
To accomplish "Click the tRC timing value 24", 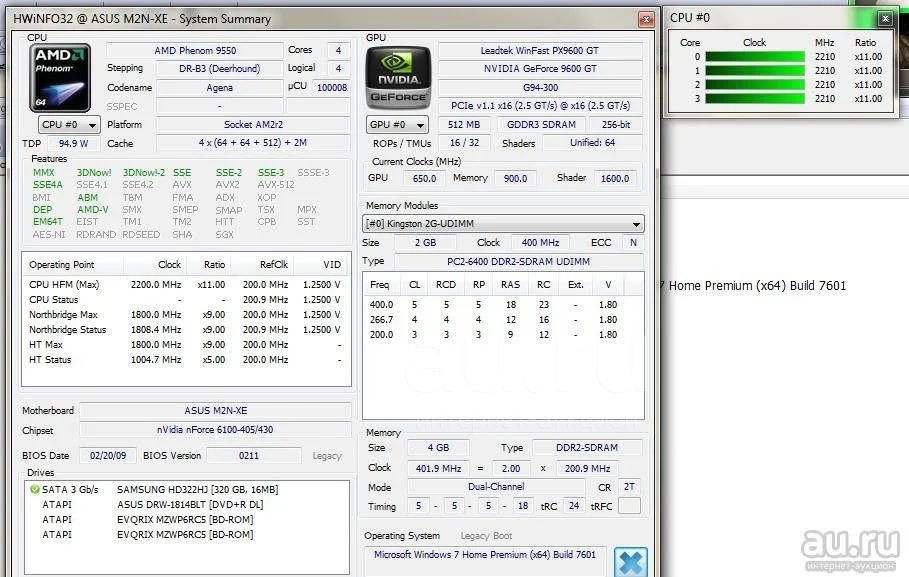I will point(574,506).
